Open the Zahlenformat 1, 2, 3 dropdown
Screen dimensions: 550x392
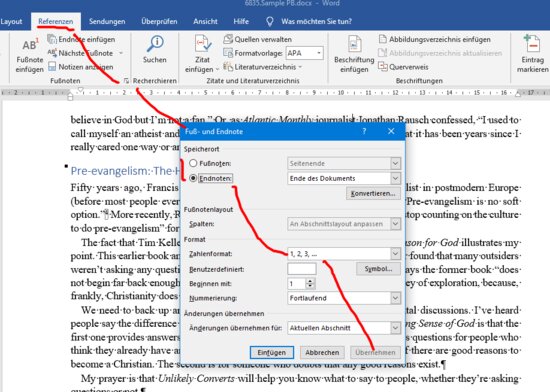[395, 254]
